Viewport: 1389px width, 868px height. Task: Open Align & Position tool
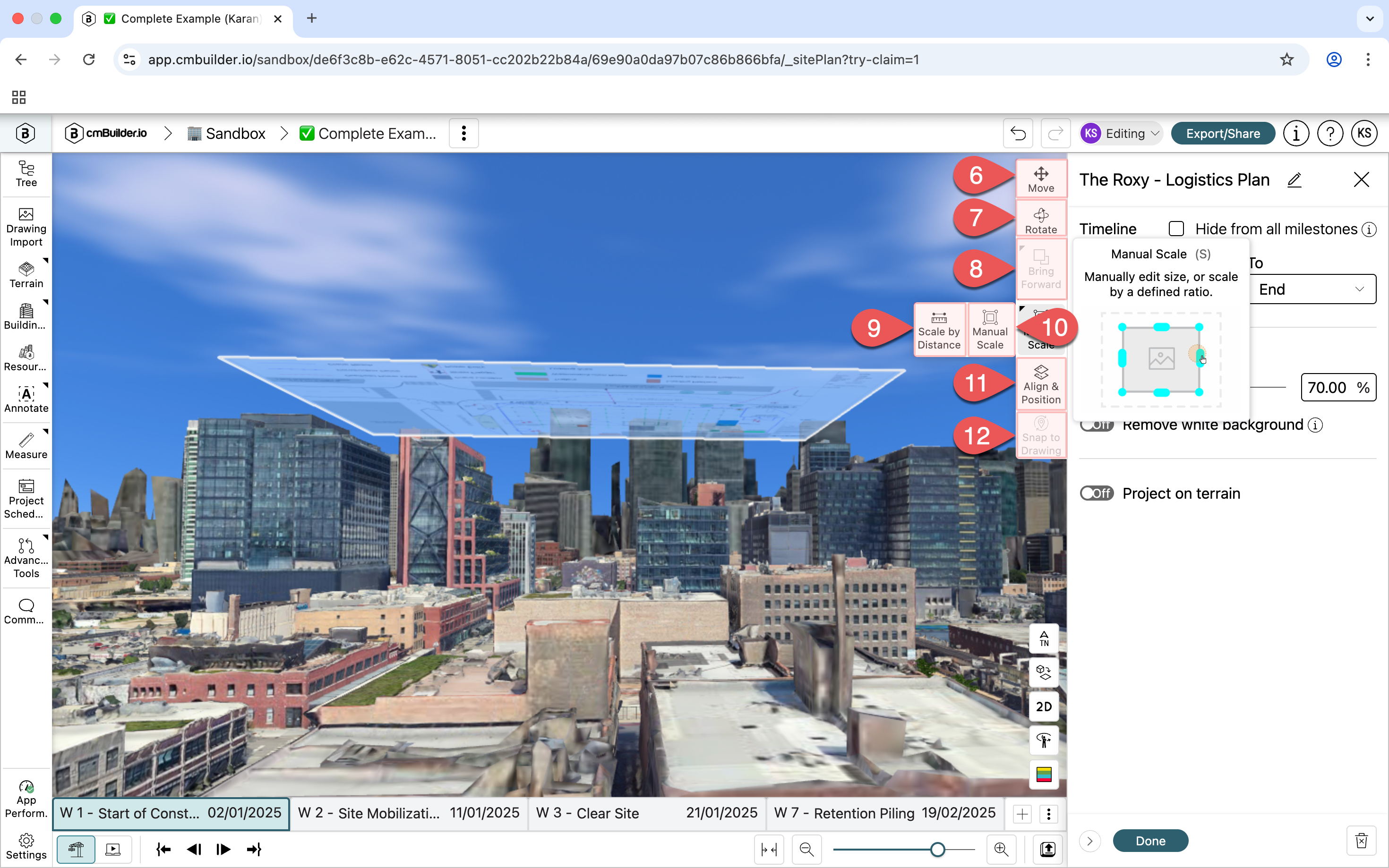pos(1040,384)
